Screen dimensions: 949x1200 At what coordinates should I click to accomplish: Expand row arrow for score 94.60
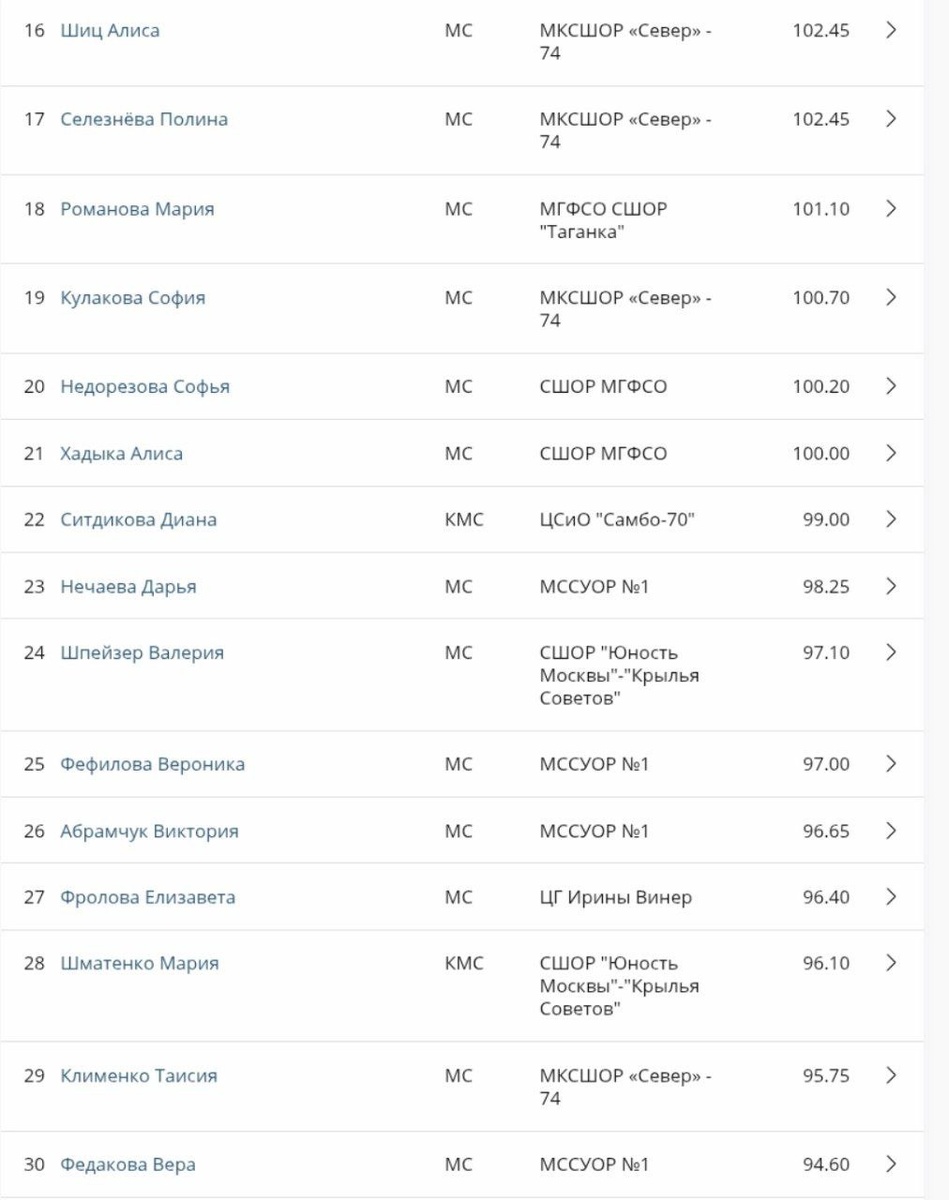[x=891, y=1164]
